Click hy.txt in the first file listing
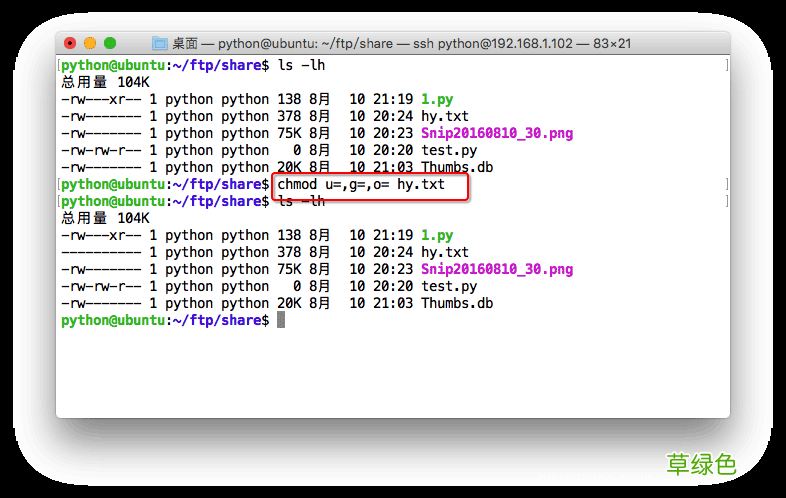Image resolution: width=786 pixels, height=498 pixels. point(444,117)
